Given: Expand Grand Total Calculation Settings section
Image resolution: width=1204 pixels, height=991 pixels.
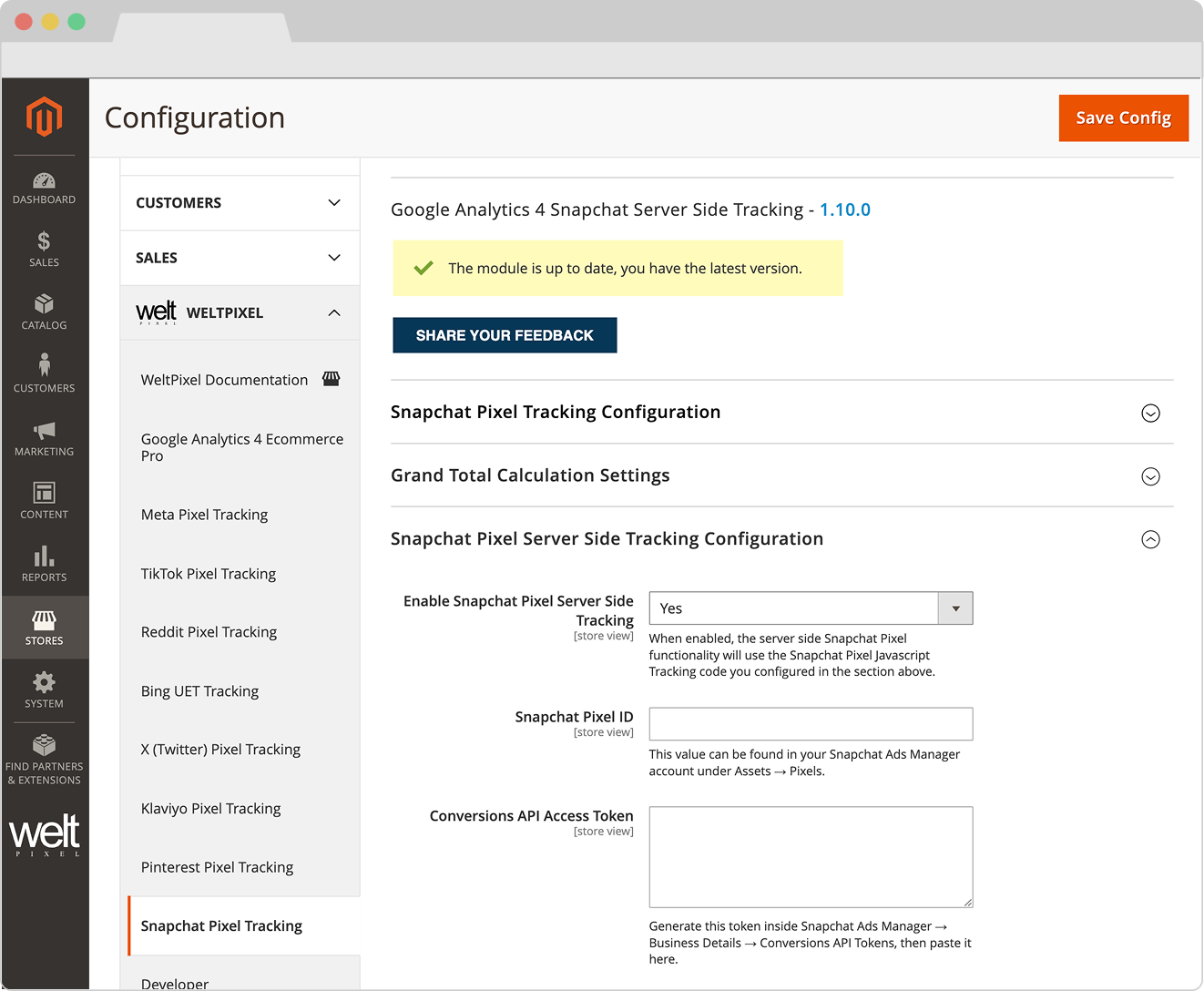Looking at the screenshot, I should point(1150,476).
